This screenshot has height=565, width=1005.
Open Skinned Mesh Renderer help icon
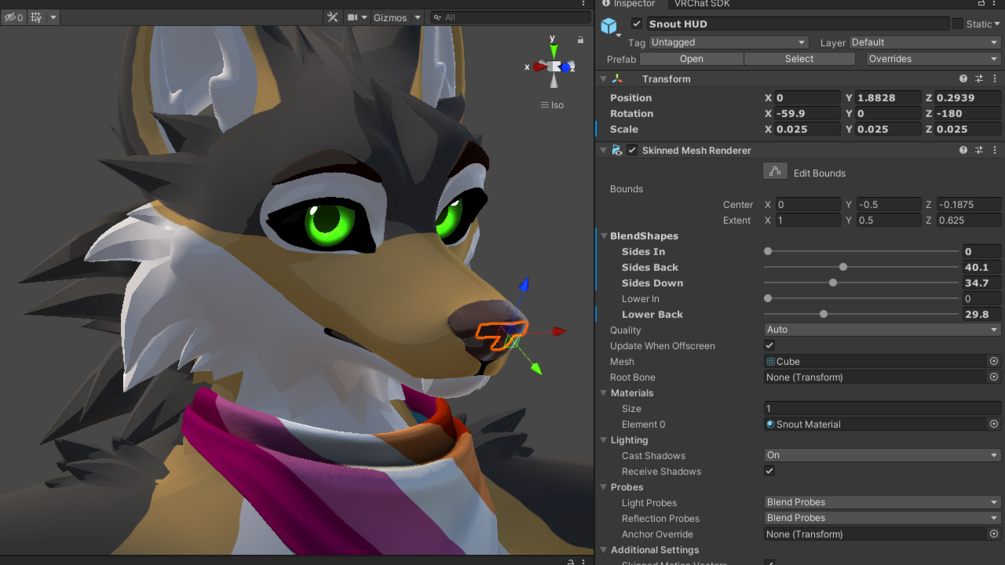(x=963, y=151)
